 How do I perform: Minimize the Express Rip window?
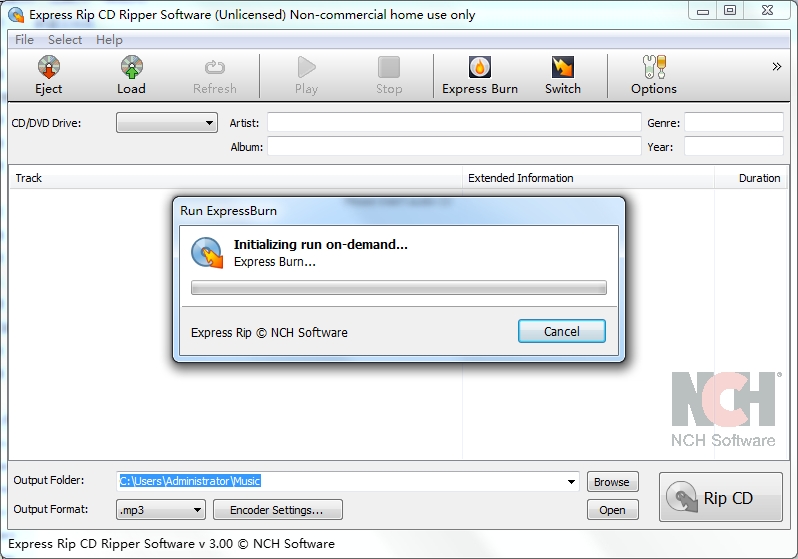click(x=703, y=11)
